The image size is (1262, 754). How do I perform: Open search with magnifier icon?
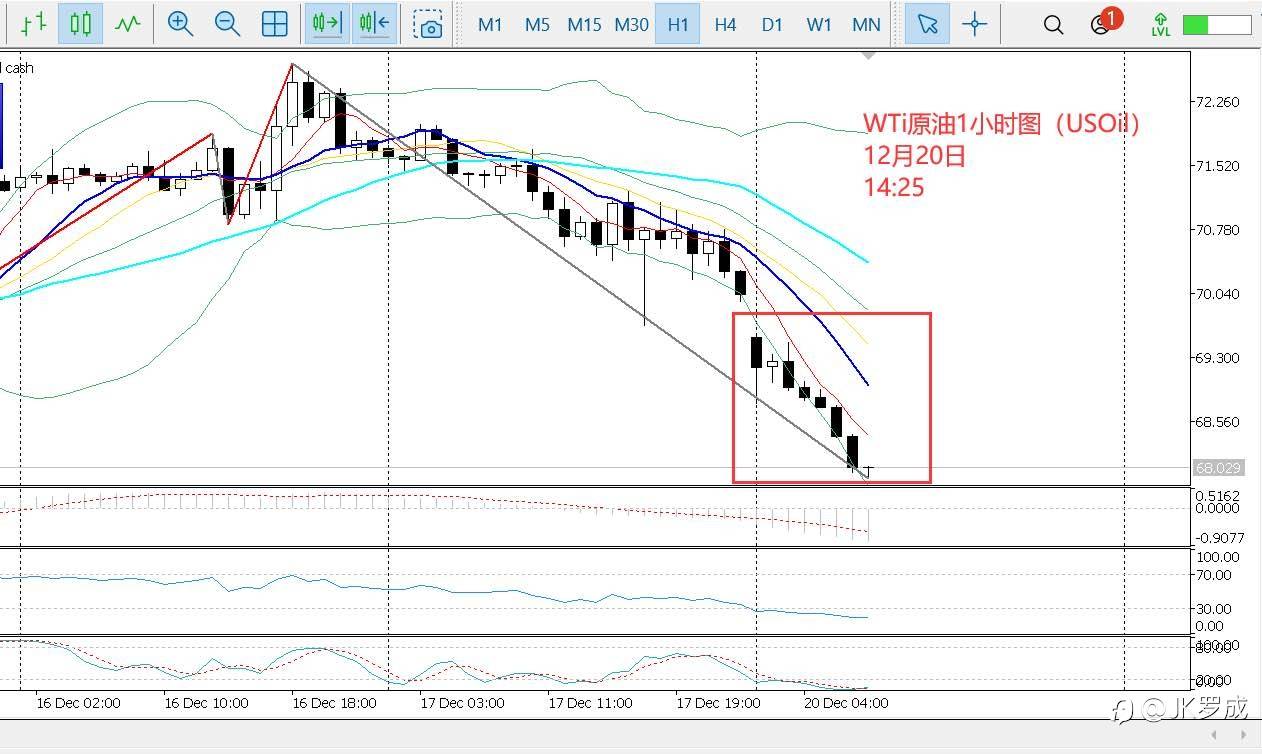point(1053,24)
